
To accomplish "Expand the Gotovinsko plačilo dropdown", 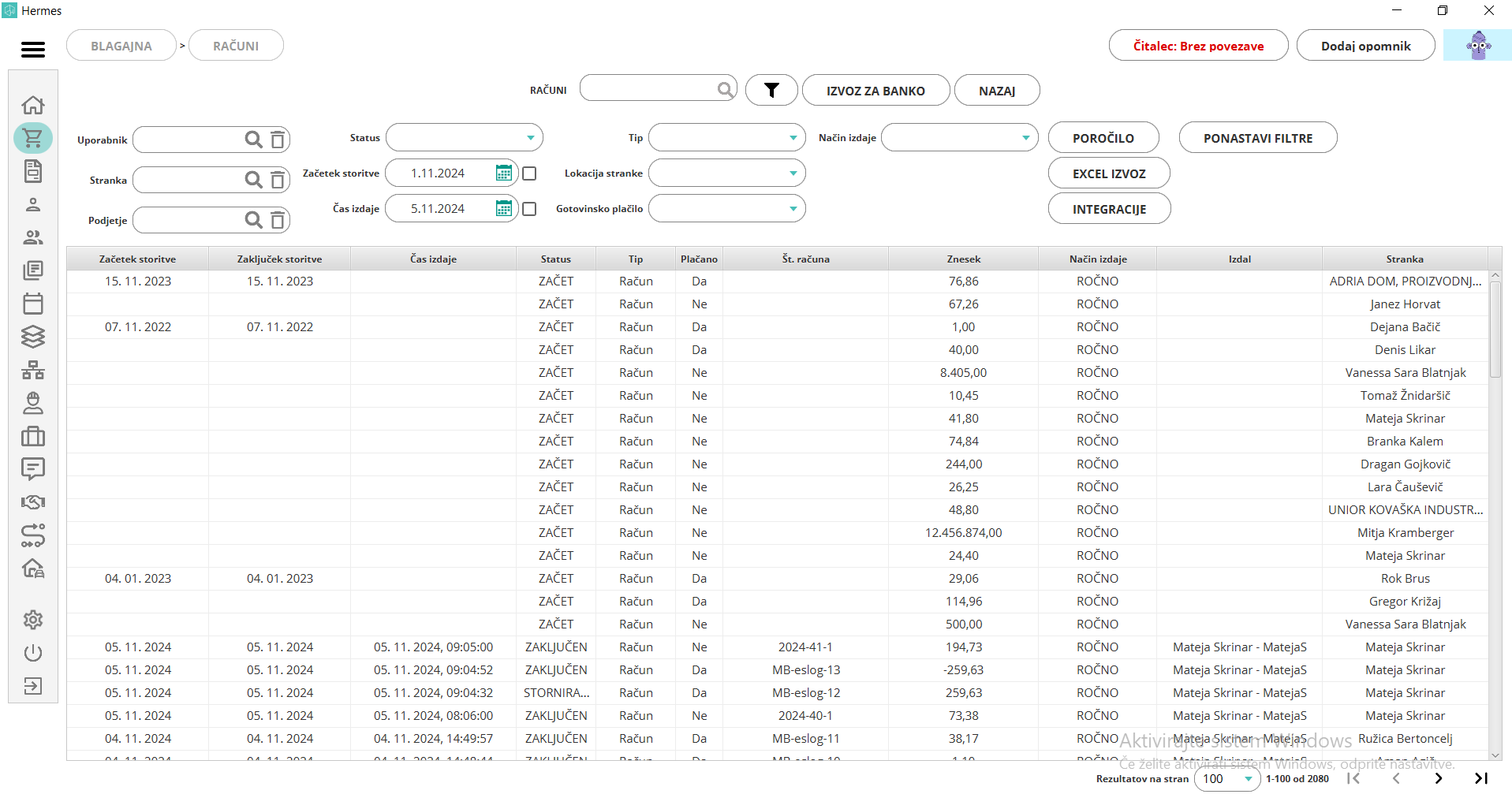I will [x=727, y=208].
